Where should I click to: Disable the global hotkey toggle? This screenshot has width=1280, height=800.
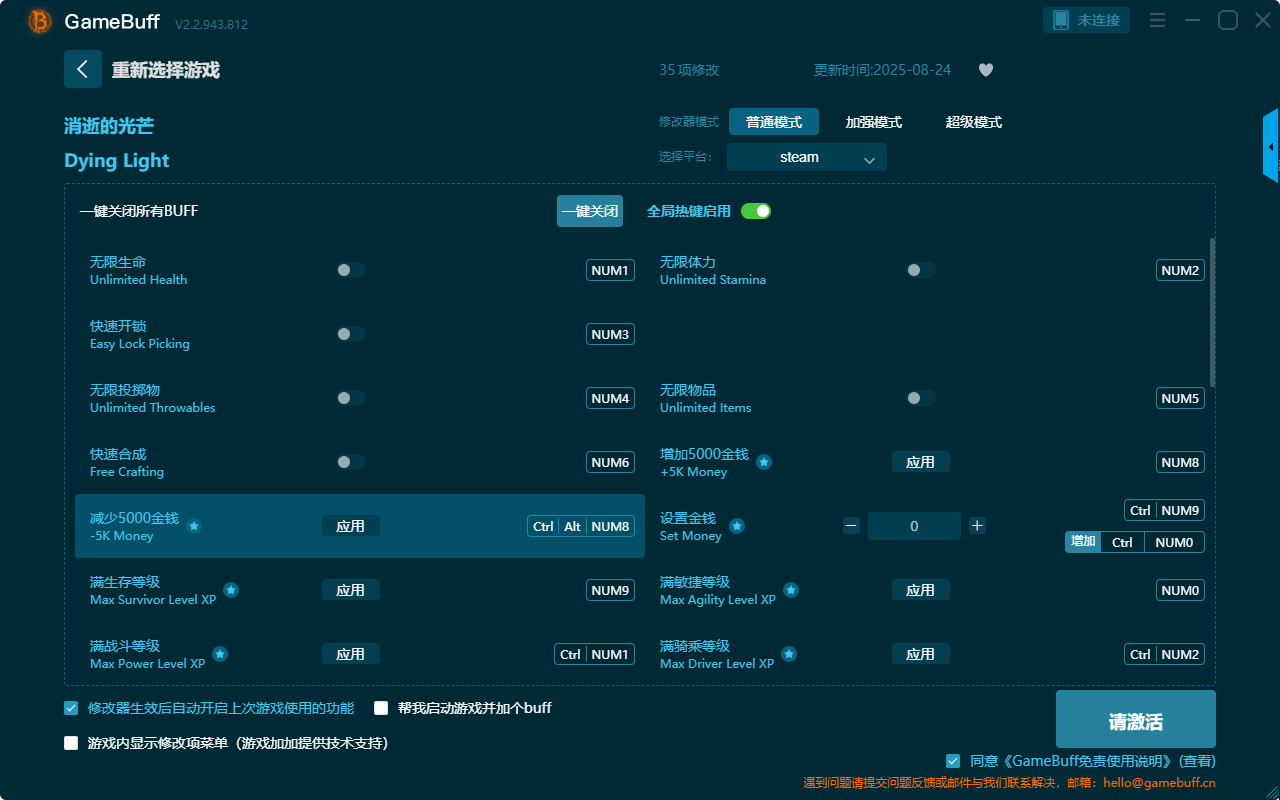pos(756,211)
